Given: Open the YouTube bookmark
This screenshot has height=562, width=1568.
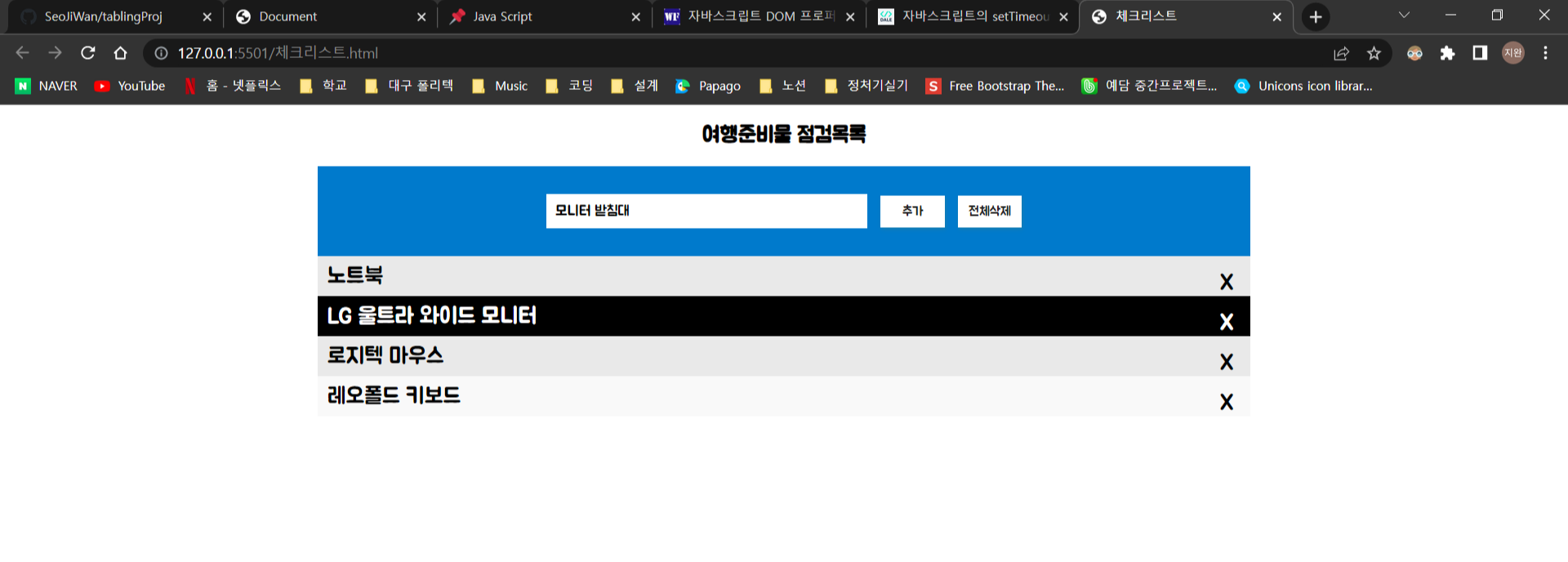Looking at the screenshot, I should tap(130, 86).
